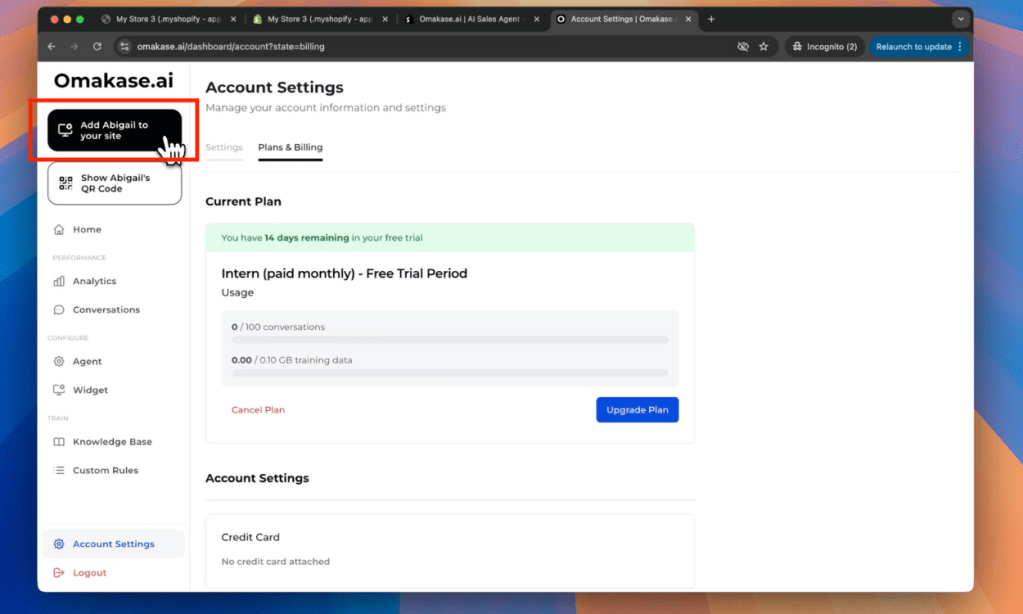
Task: Click the Agent gear icon
Action: (x=59, y=362)
